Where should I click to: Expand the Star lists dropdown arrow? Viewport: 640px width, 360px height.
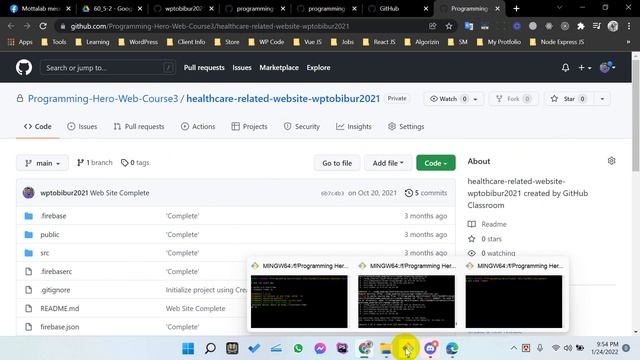602,99
